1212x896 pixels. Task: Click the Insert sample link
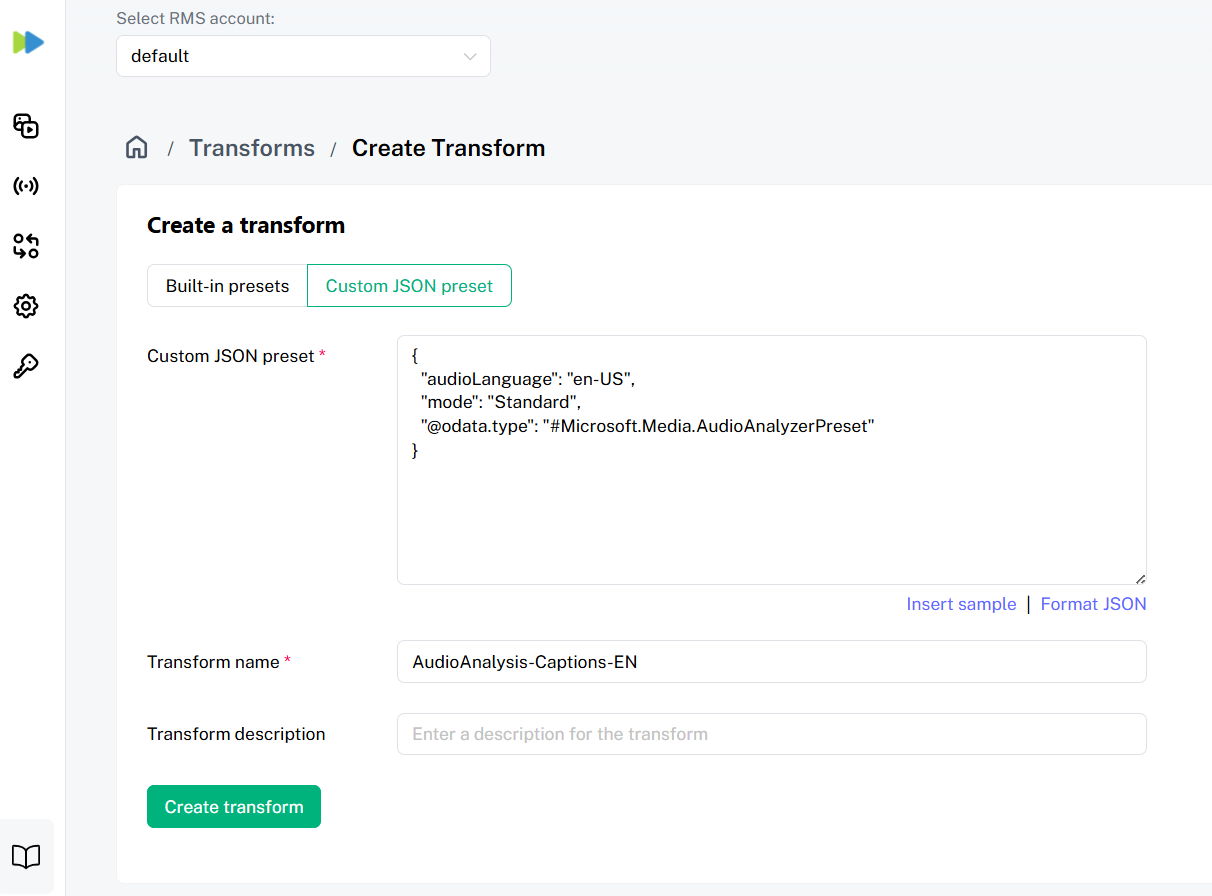tap(961, 604)
